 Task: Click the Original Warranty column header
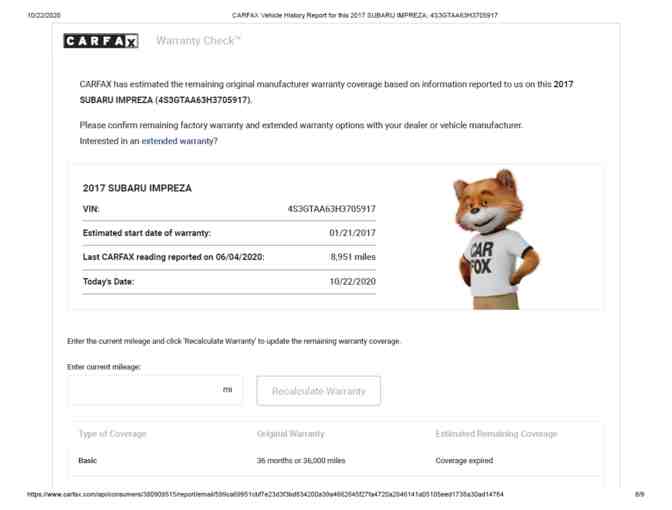click(291, 434)
